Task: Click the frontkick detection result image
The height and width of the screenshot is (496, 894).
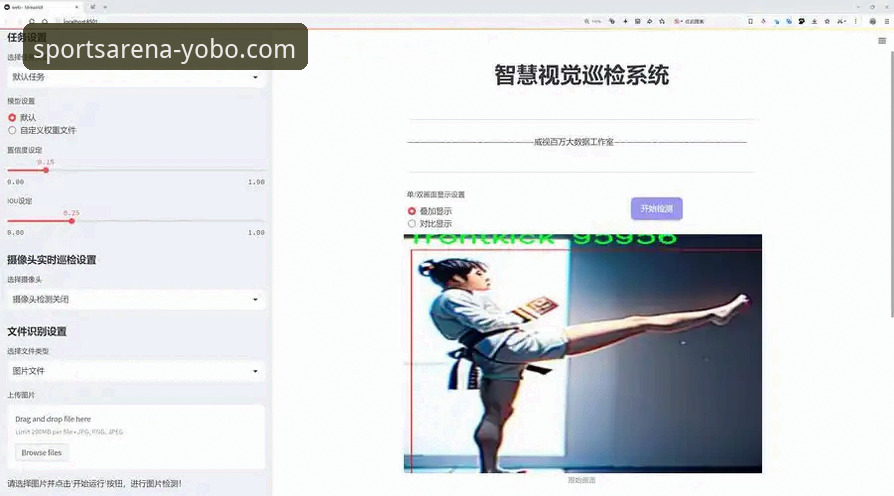Action: coord(583,353)
